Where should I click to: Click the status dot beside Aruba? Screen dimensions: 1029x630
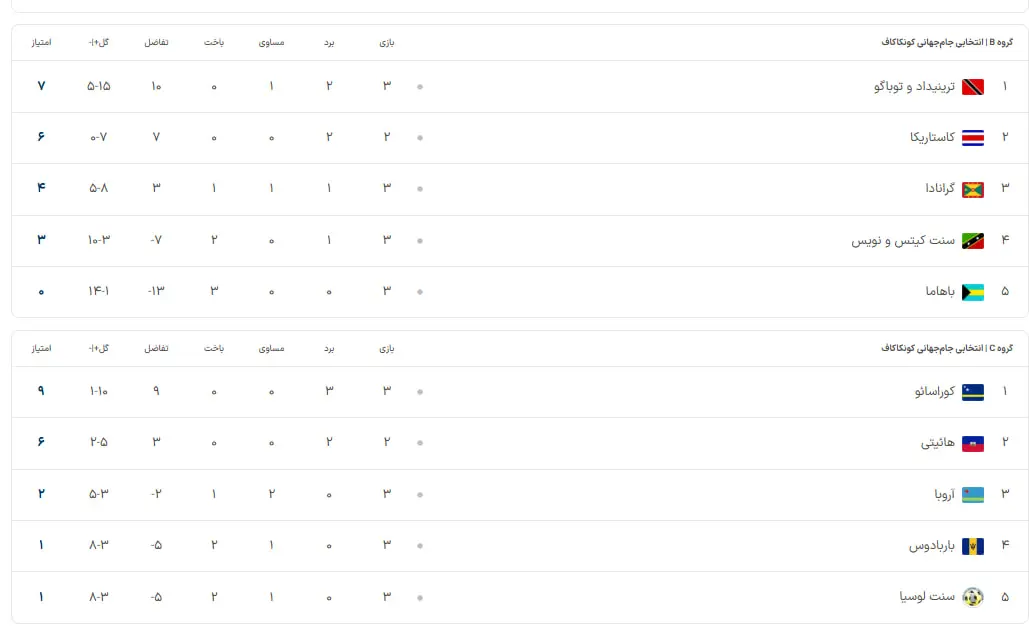[420, 494]
